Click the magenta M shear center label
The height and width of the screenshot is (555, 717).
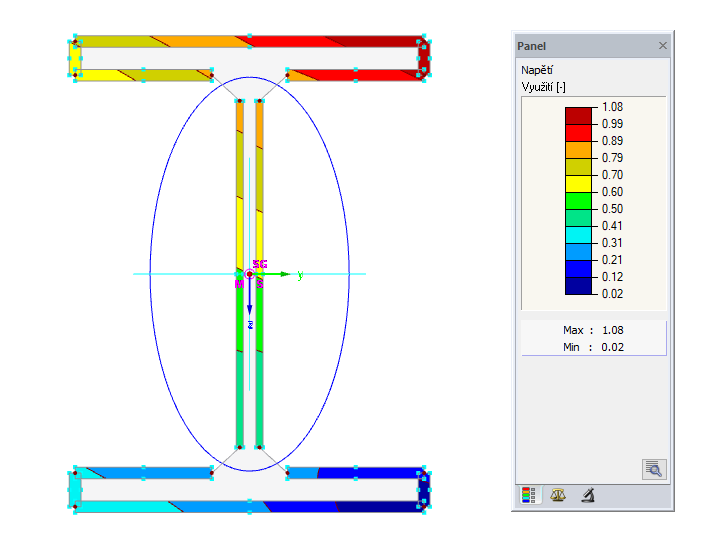click(x=239, y=284)
